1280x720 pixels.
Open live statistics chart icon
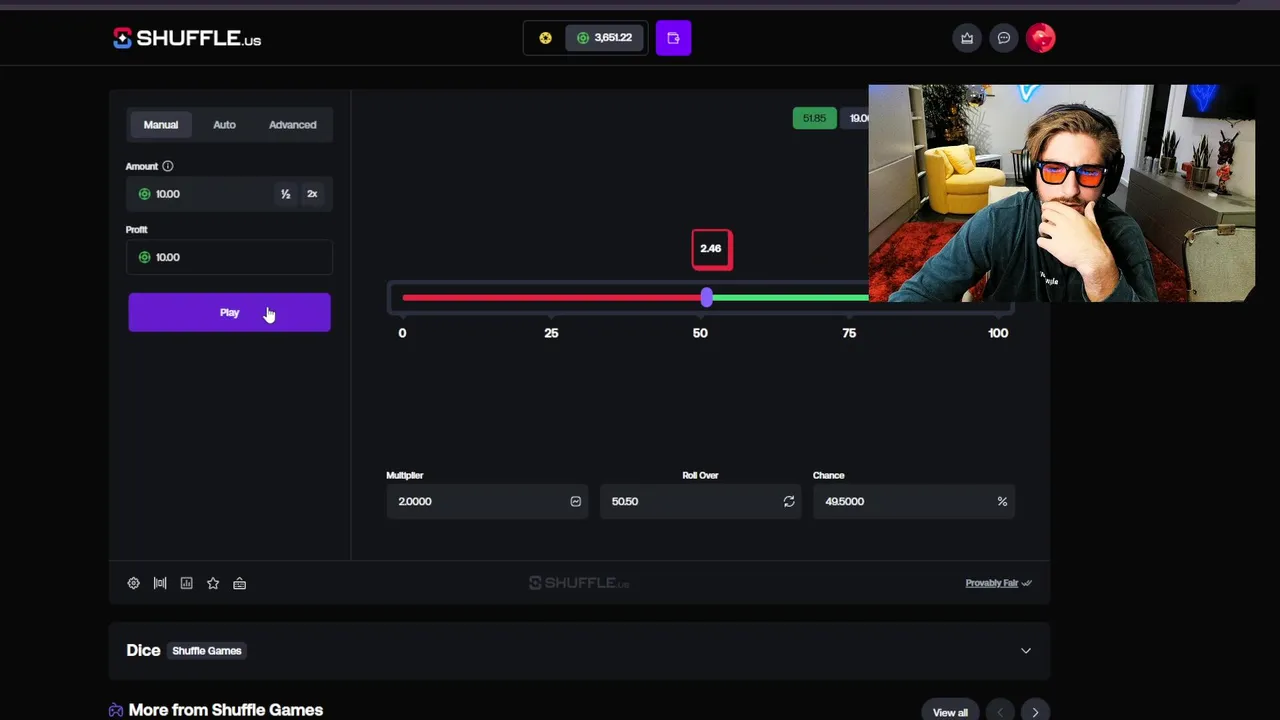click(x=186, y=583)
